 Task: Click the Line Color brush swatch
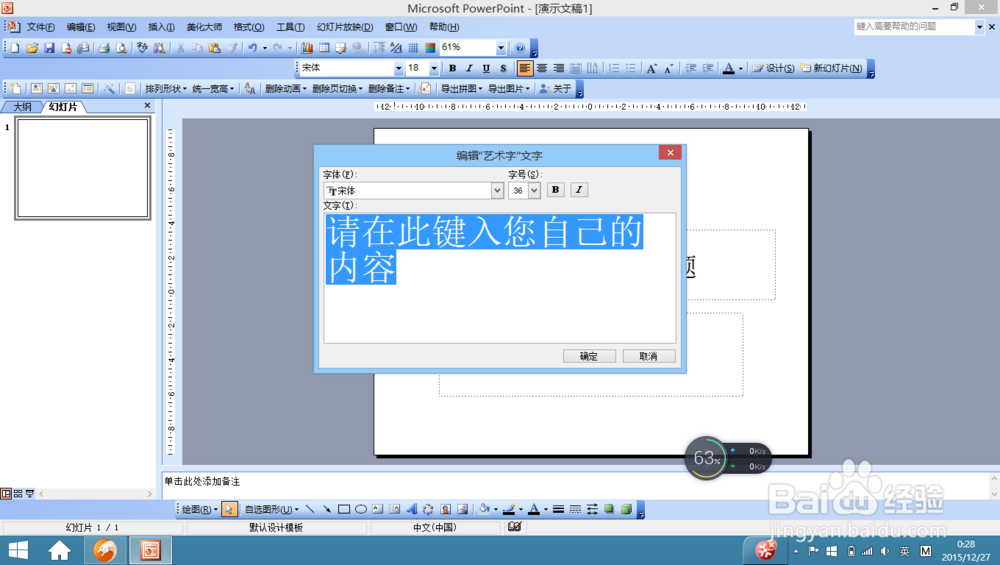click(509, 509)
